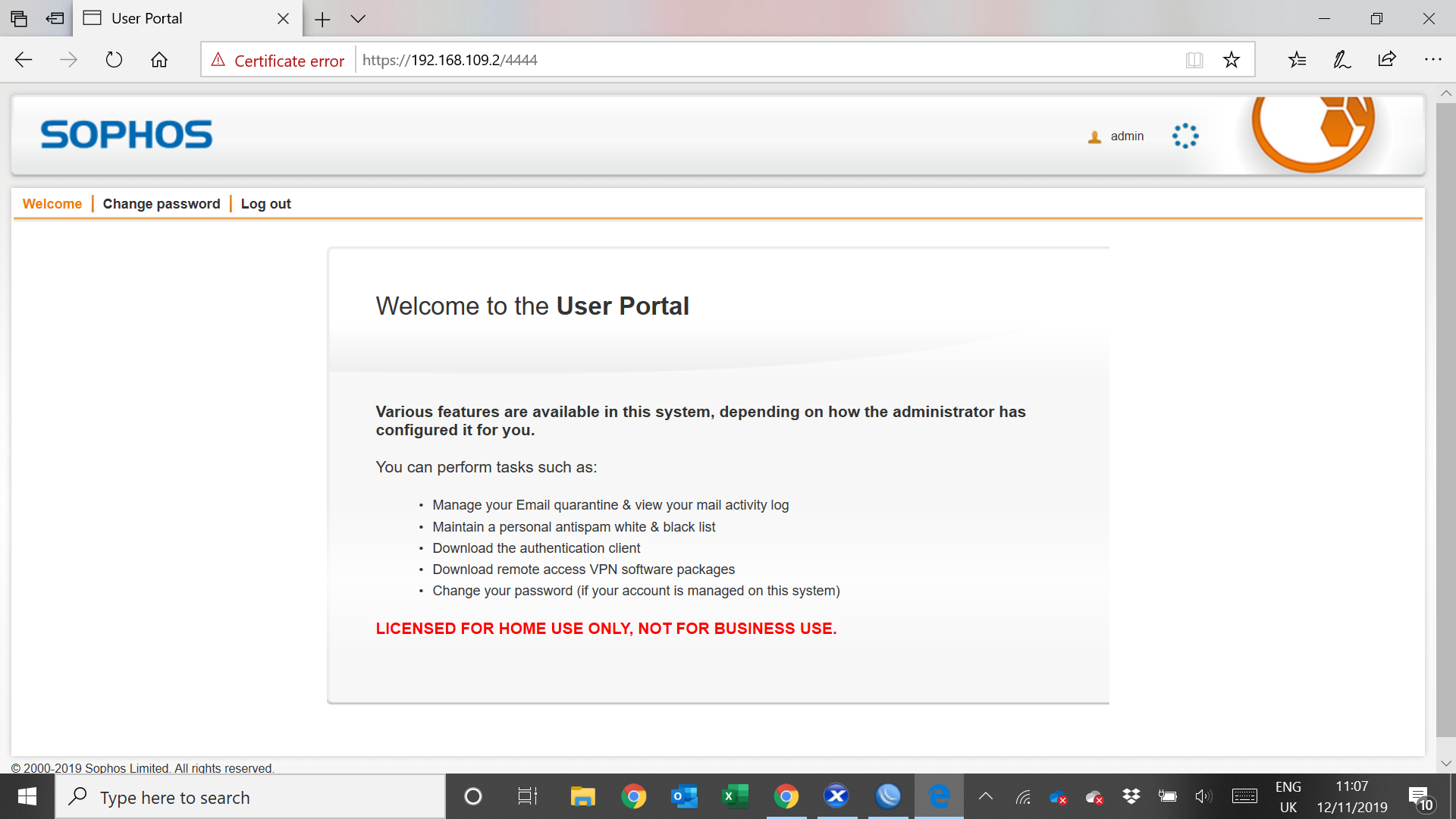Click the page vertical scrollbar
Image resolution: width=1456 pixels, height=819 pixels.
[1446, 421]
